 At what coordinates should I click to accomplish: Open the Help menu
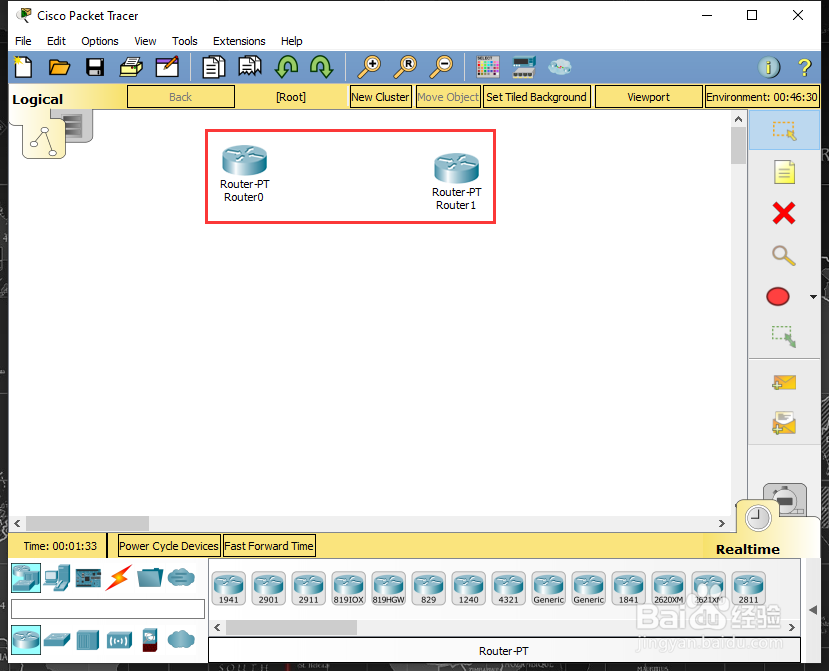coord(291,41)
